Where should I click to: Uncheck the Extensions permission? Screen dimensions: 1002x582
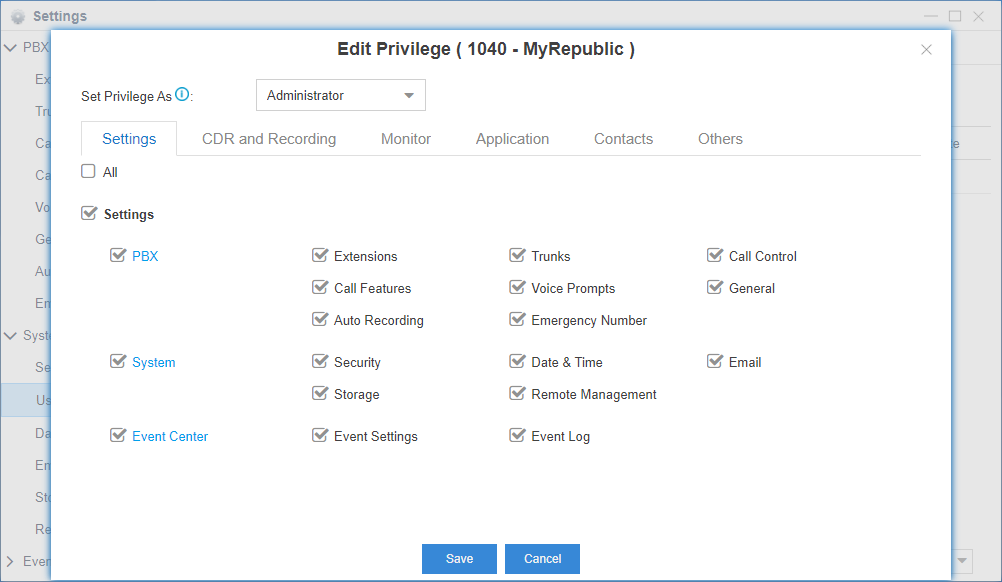pos(320,256)
